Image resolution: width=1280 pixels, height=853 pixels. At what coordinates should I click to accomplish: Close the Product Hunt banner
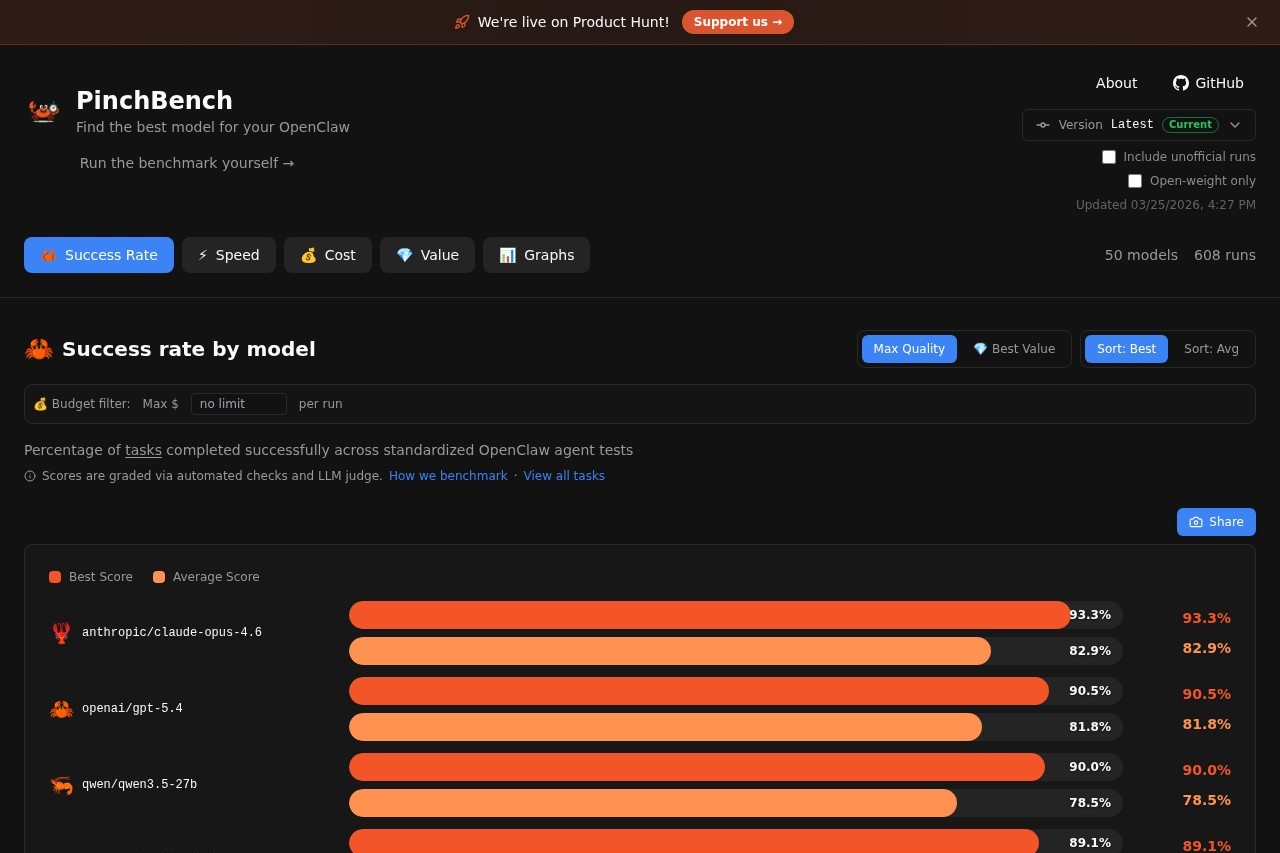point(1251,22)
